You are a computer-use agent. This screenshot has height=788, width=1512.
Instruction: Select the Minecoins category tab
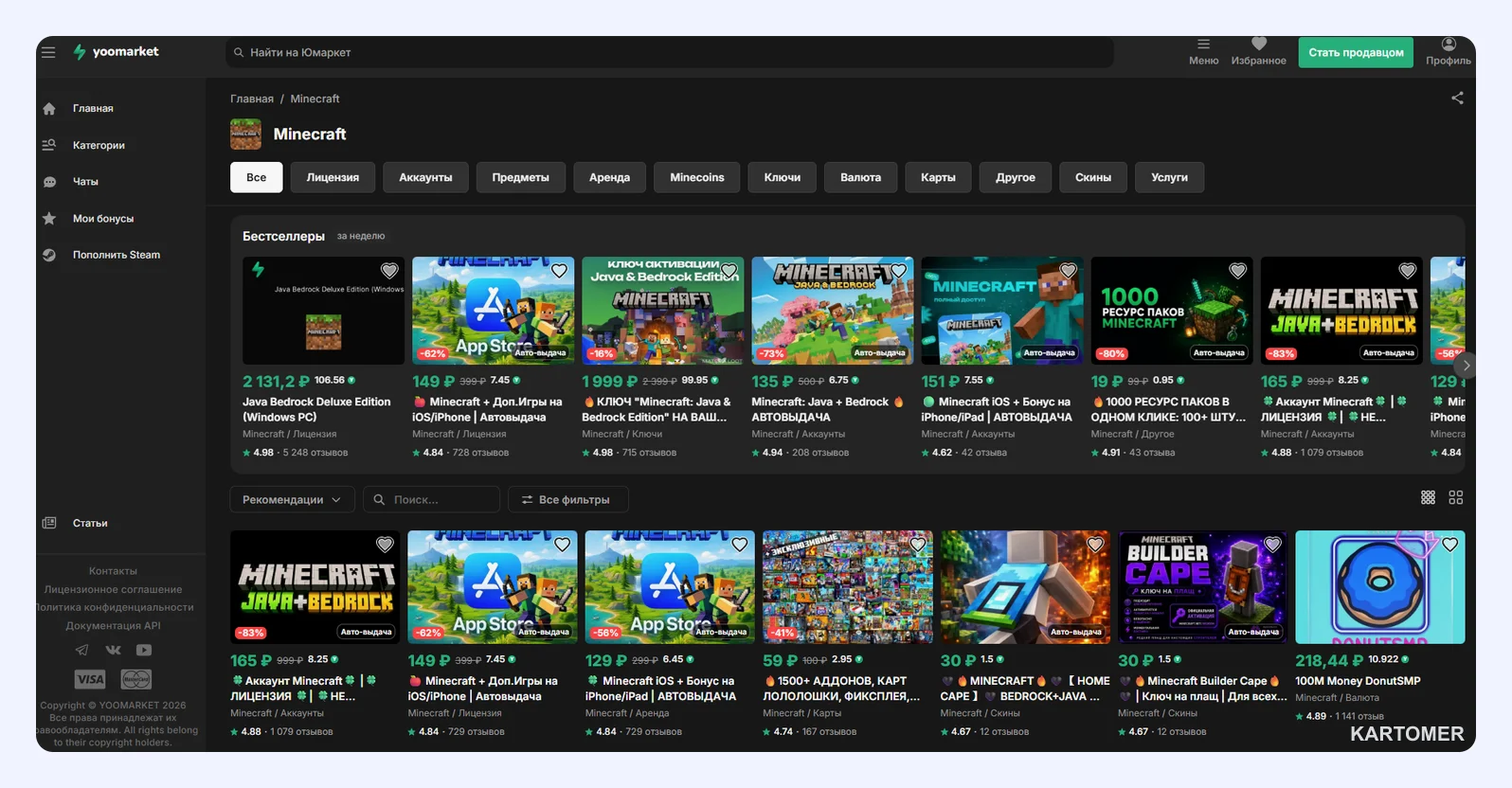(x=697, y=177)
